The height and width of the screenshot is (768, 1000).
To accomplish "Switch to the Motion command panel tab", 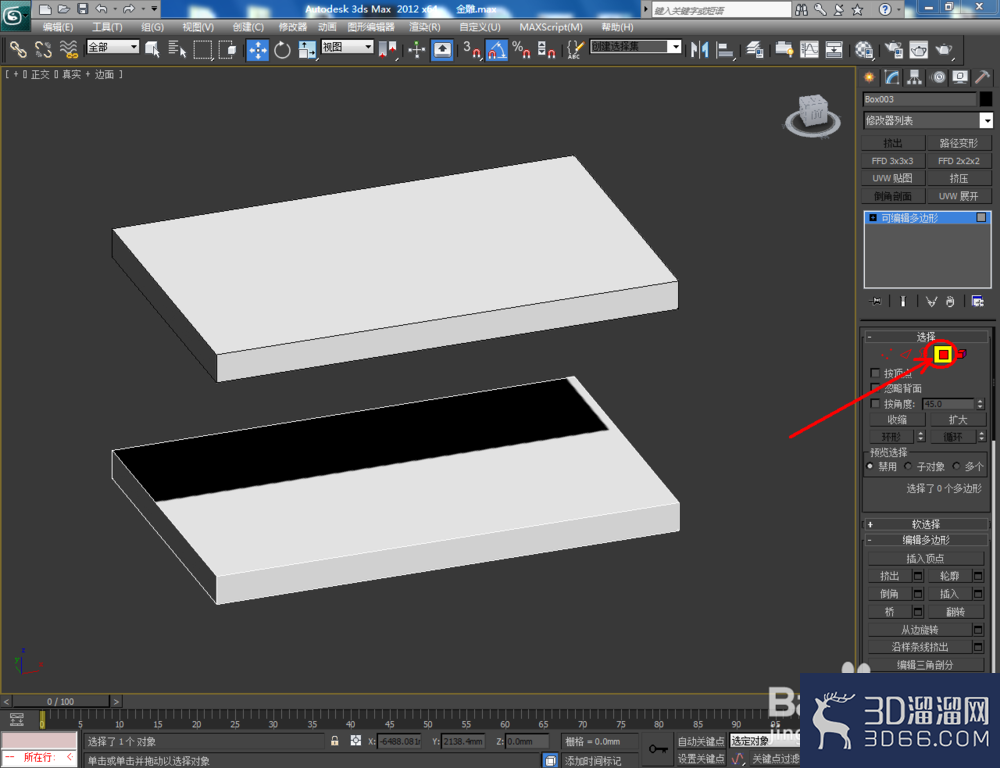I will (938, 78).
